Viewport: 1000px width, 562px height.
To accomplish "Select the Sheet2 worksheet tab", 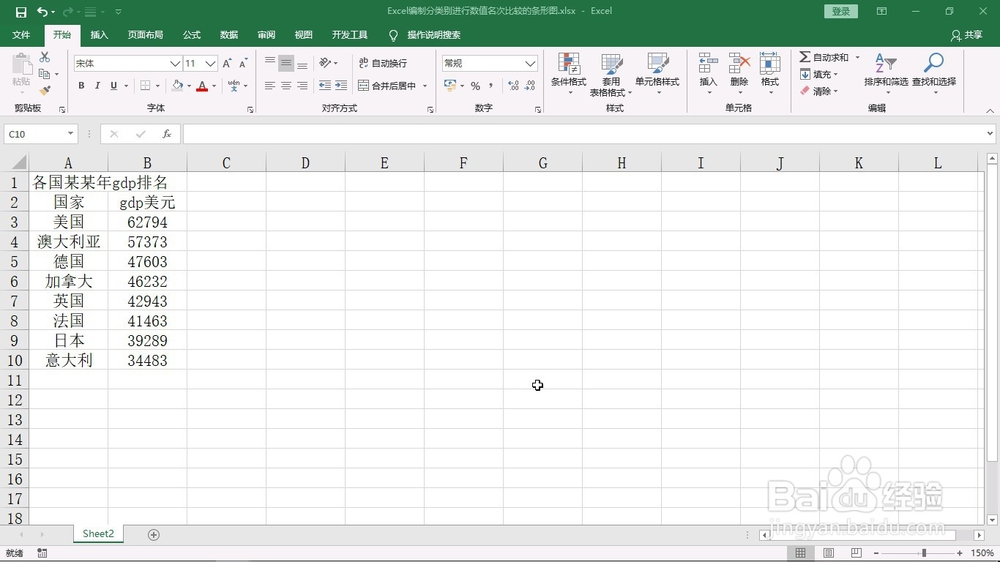I will (x=98, y=534).
